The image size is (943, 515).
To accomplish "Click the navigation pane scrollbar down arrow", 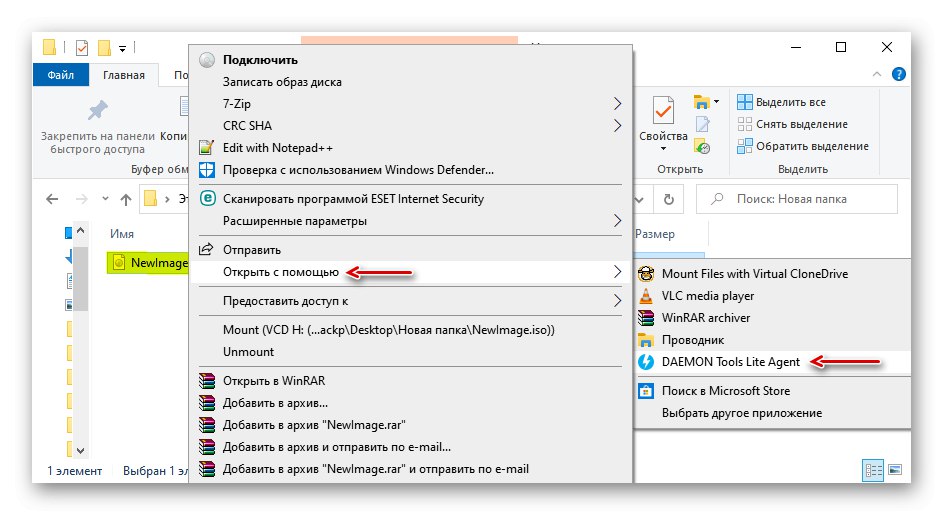I will coord(81,451).
